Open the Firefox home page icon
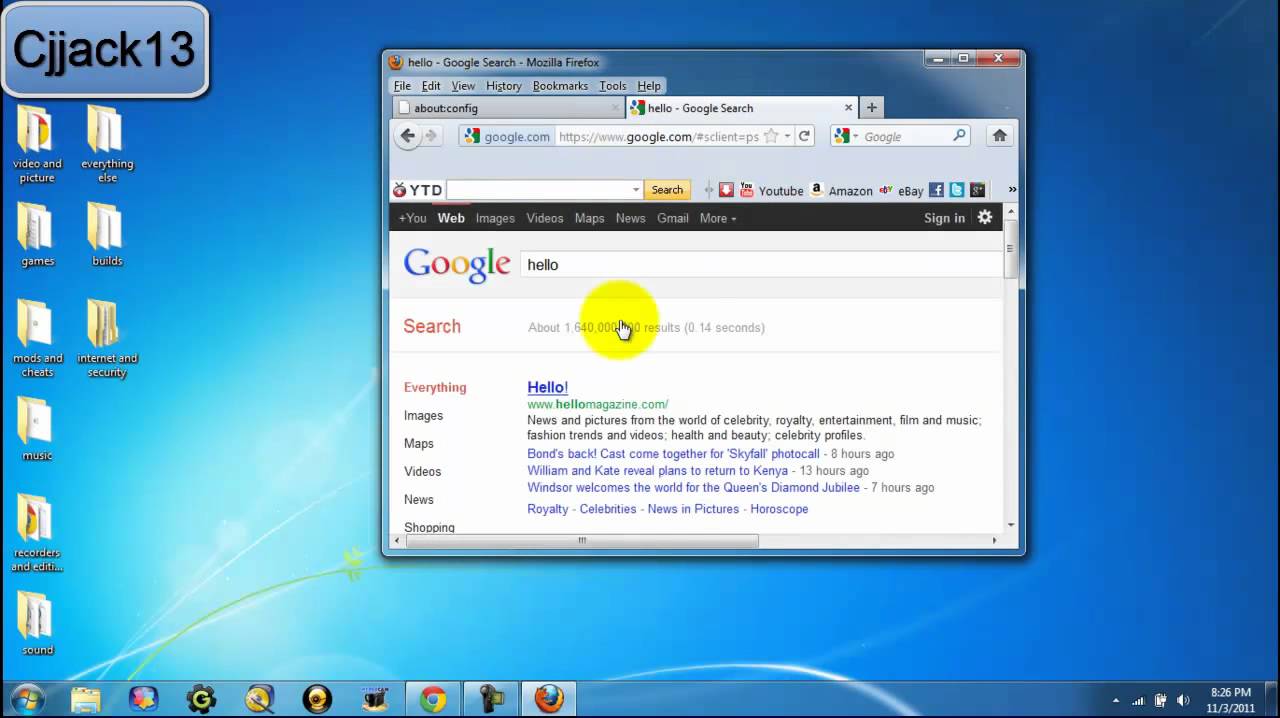Viewport: 1280px width, 718px height. pyautogui.click(x=999, y=136)
